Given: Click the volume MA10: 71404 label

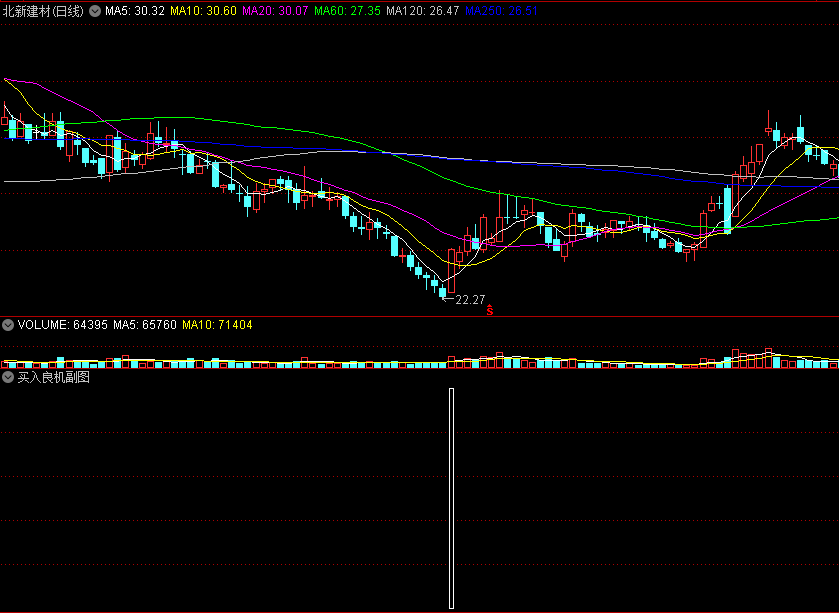Looking at the screenshot, I should [217, 325].
